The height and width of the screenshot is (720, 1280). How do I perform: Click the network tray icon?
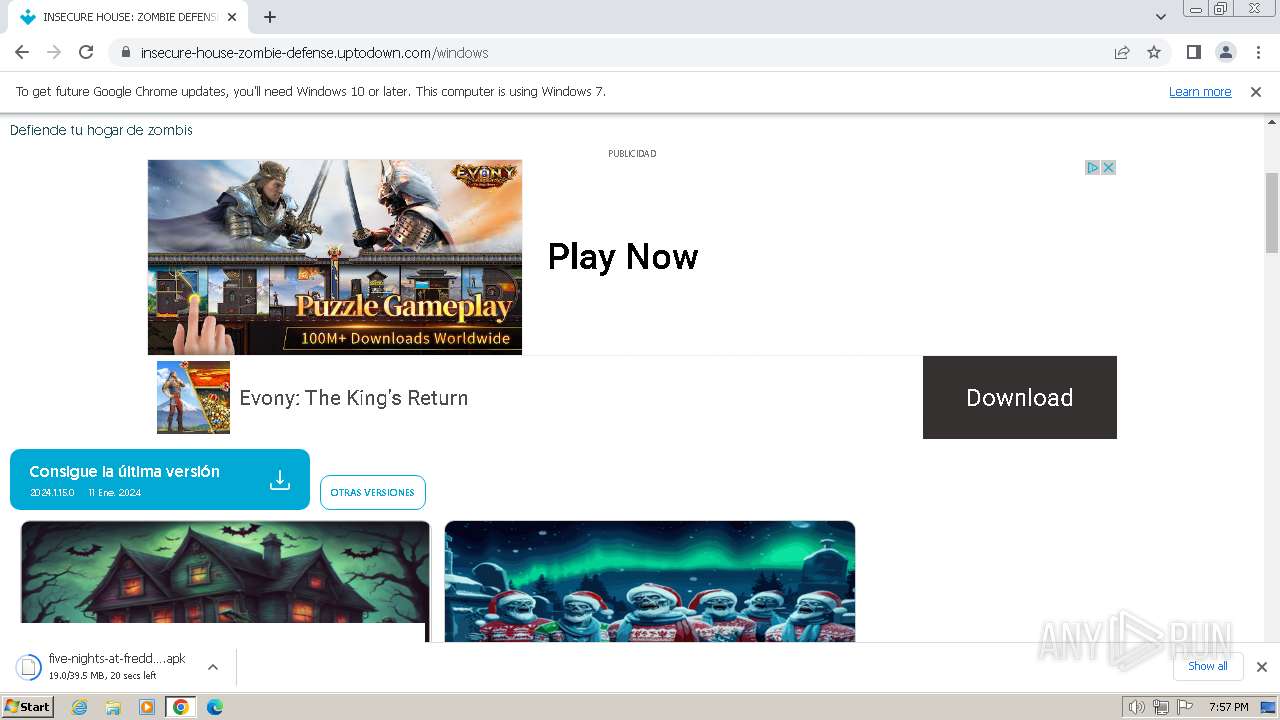click(1160, 707)
